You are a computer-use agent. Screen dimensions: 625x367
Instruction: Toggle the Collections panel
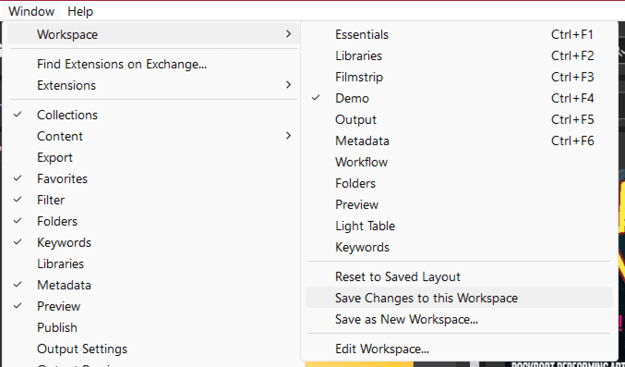click(153, 115)
